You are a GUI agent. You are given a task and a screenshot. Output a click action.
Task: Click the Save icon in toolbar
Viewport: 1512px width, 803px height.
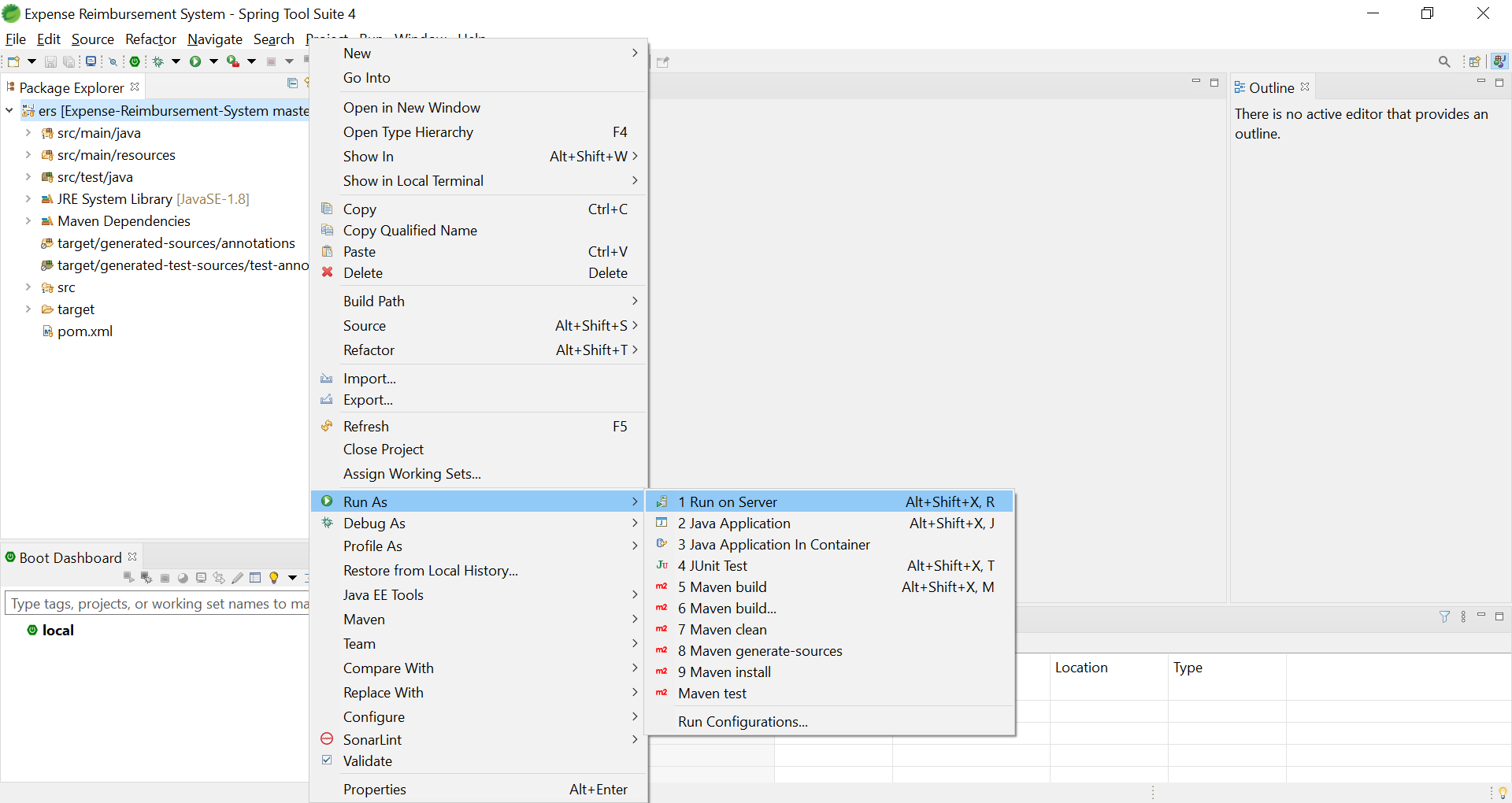coord(50,61)
